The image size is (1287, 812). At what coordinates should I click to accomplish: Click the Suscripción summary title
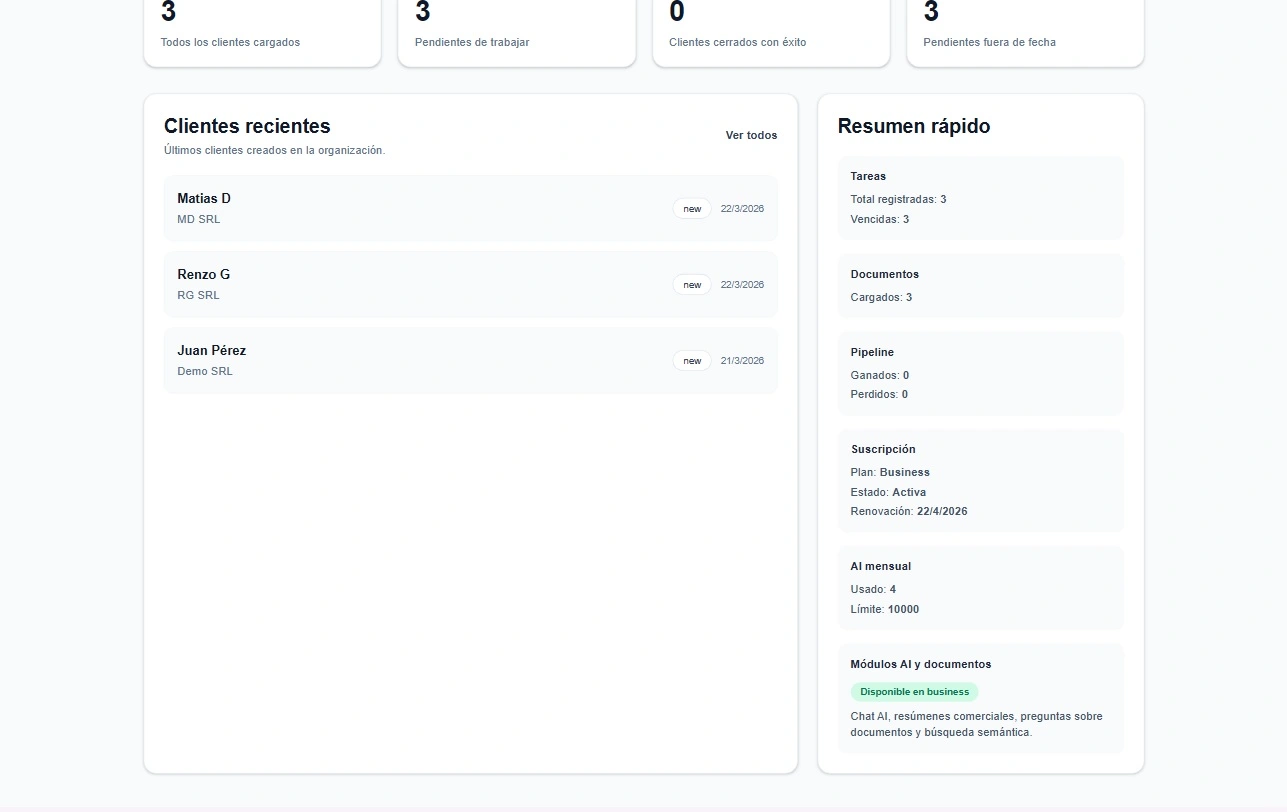pyautogui.click(x=883, y=449)
